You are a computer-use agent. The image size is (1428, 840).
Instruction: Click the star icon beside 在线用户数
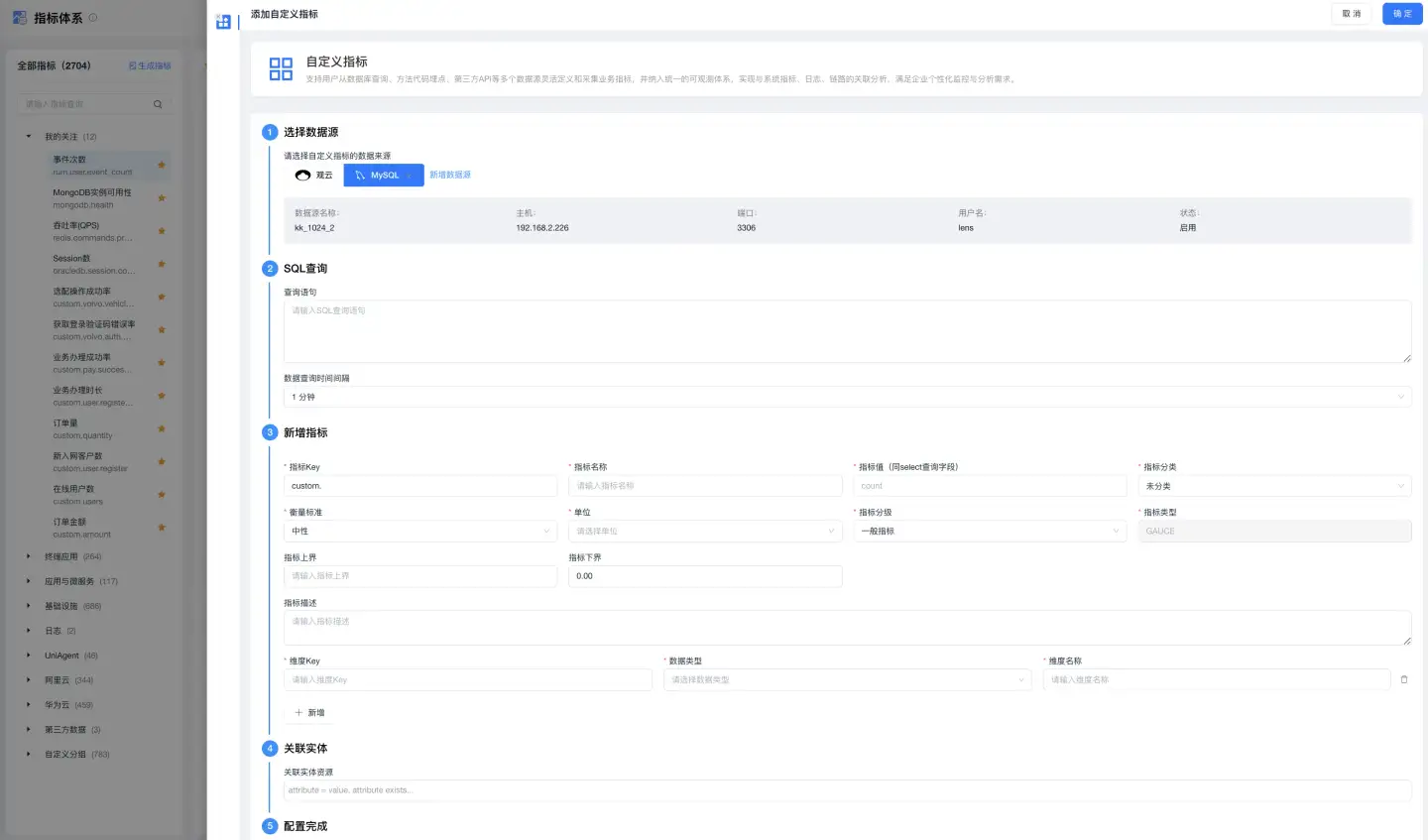[162, 495]
